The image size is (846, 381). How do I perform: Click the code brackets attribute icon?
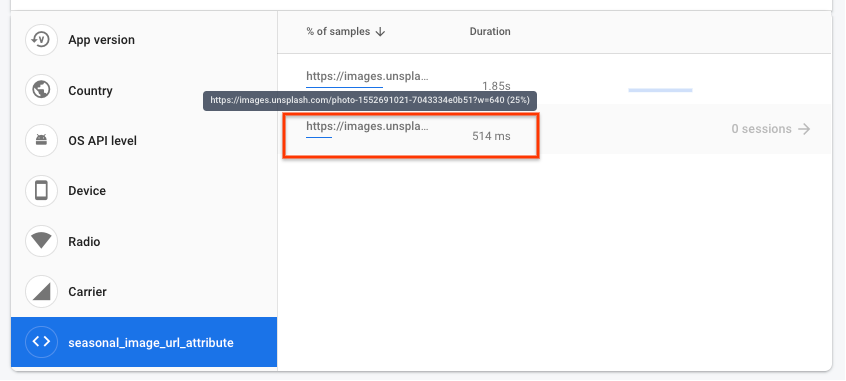point(41,342)
